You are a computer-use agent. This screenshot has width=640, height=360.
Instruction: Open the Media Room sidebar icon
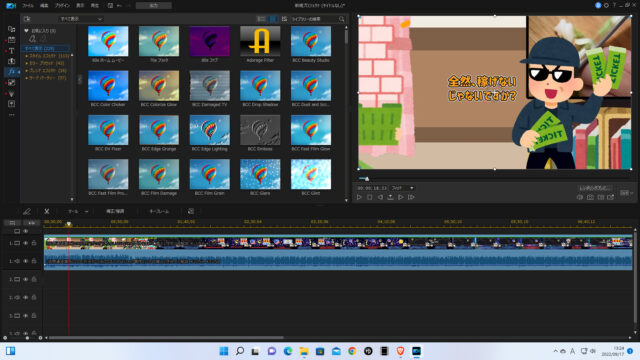[x=11, y=29]
